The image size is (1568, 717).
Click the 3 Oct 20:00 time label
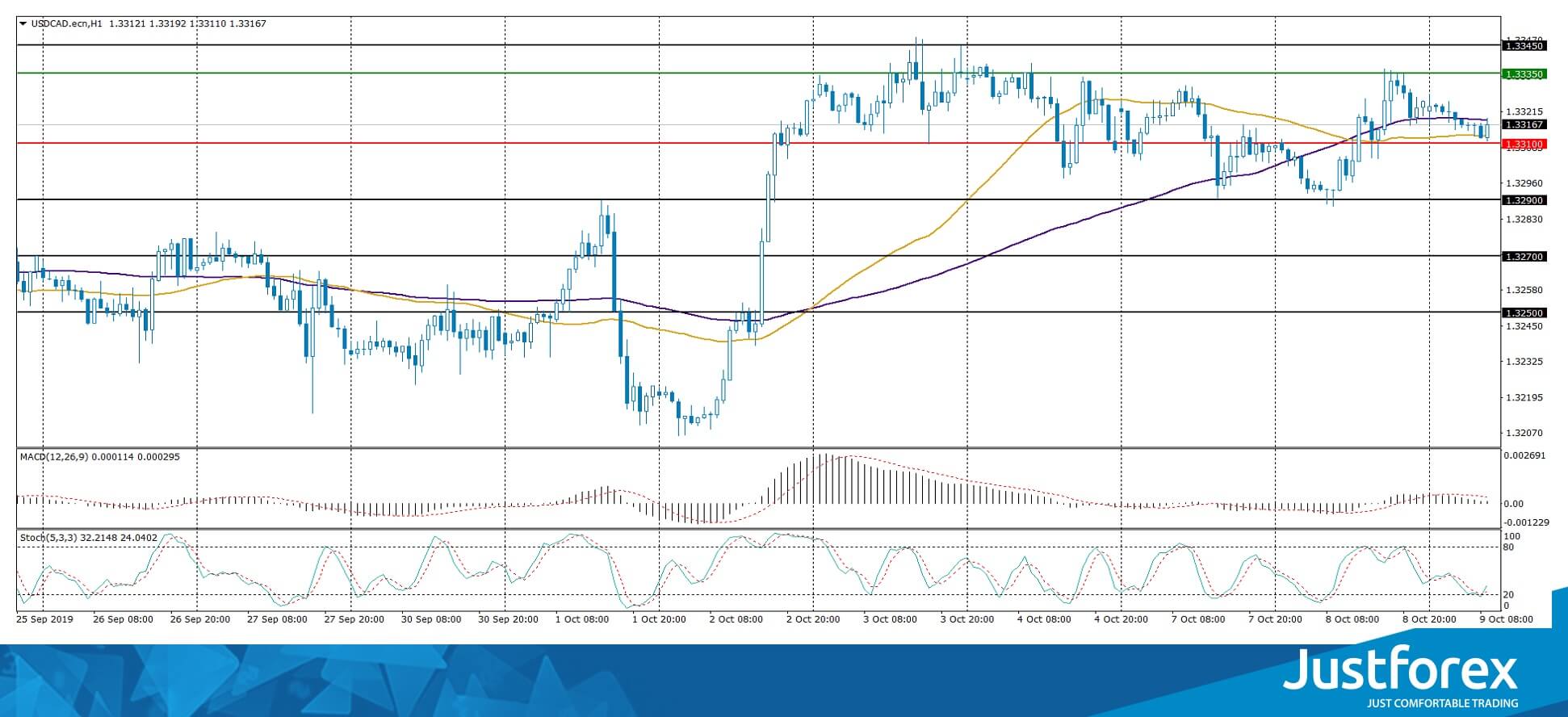968,619
